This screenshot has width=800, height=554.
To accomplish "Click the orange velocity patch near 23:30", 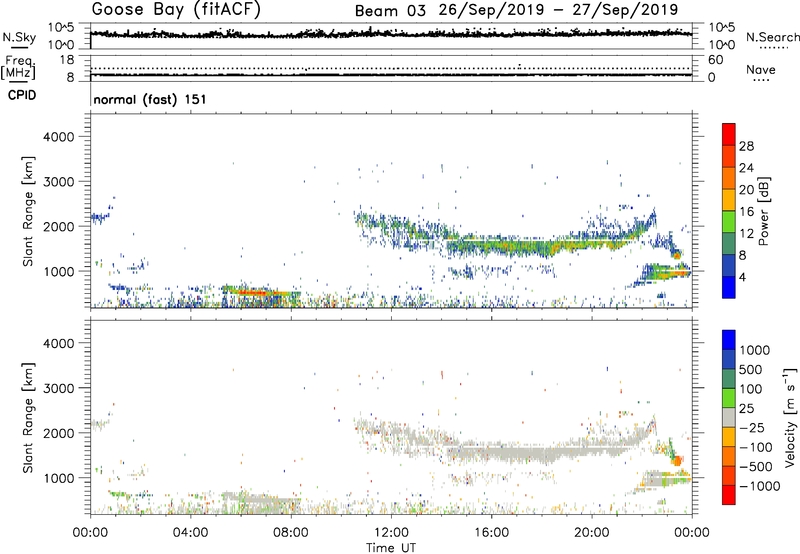I will tap(678, 461).
